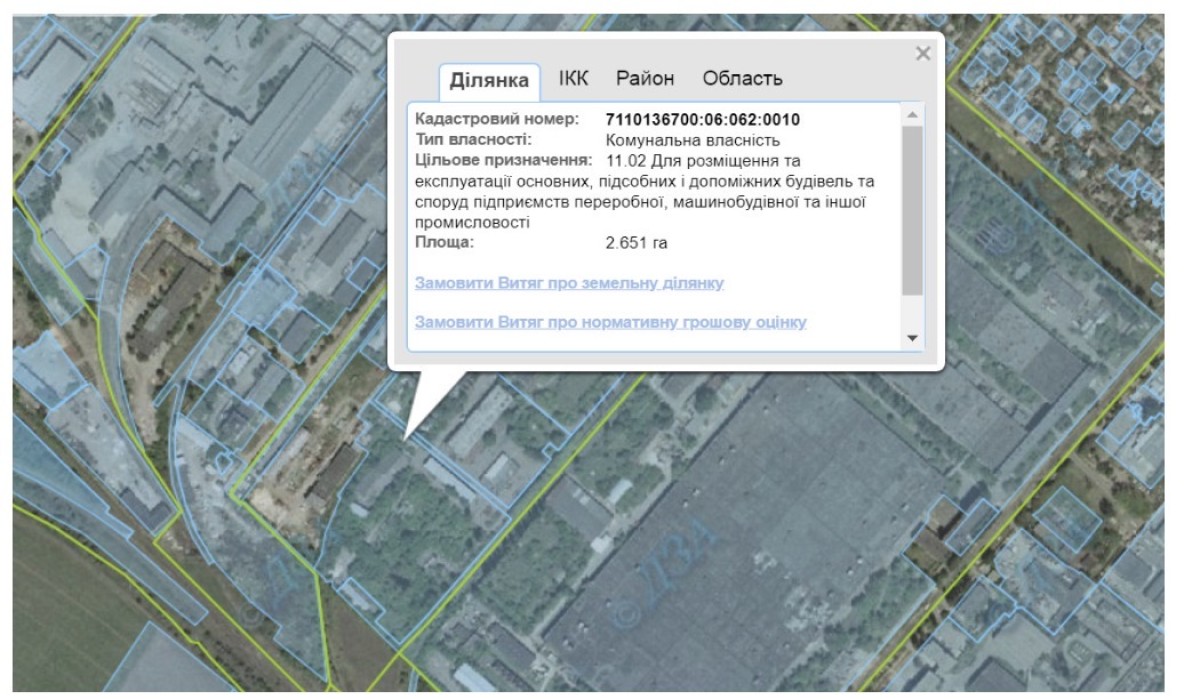Follow link Витяг про нормативну грошову оцінку

(610, 322)
